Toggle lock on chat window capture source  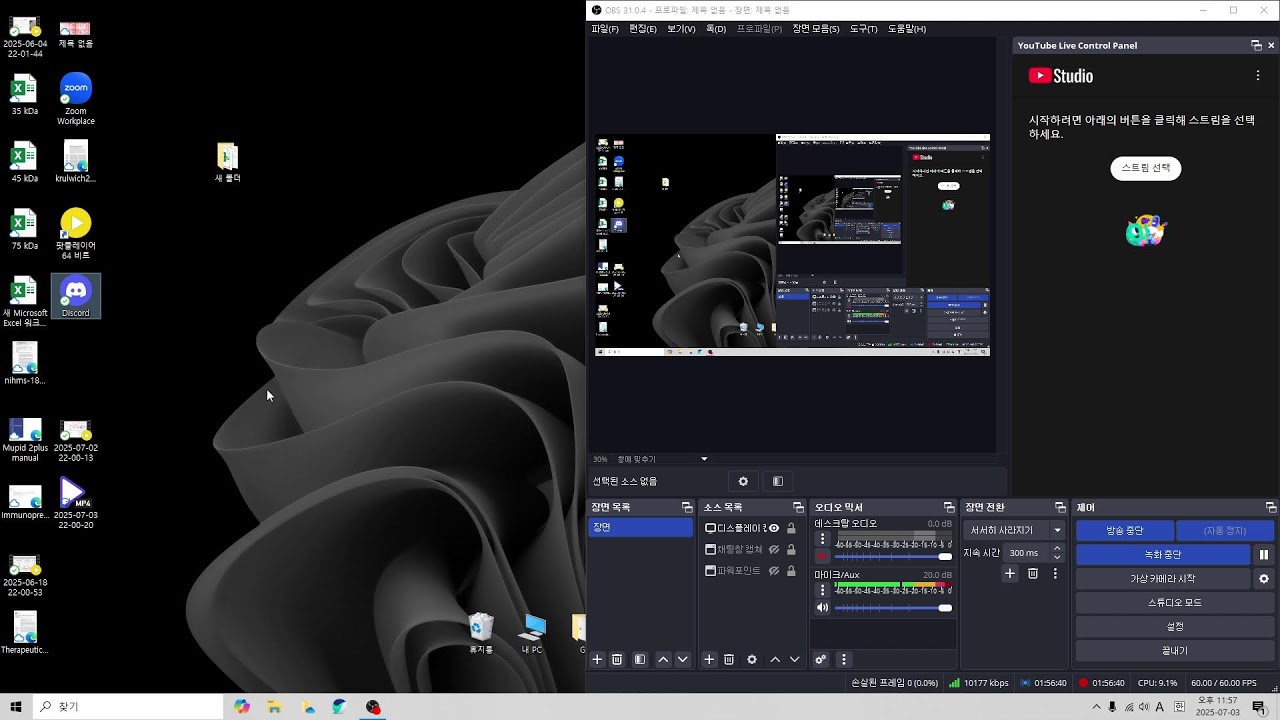coord(791,550)
